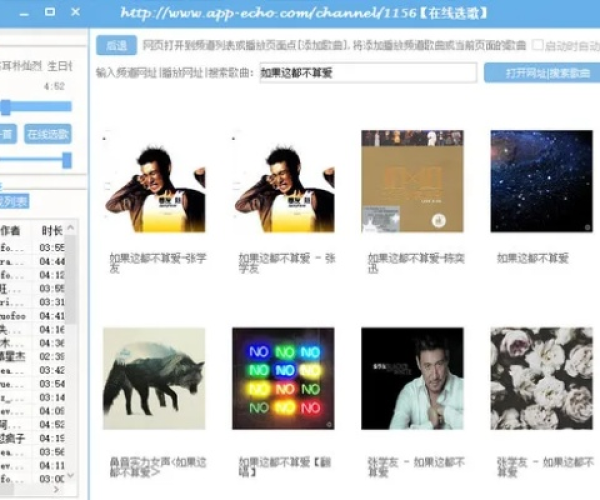Image resolution: width=600 pixels, height=500 pixels.
Task: Click the title 鼎鼎实力女声<如果这都不算爱>
Action: [158, 467]
